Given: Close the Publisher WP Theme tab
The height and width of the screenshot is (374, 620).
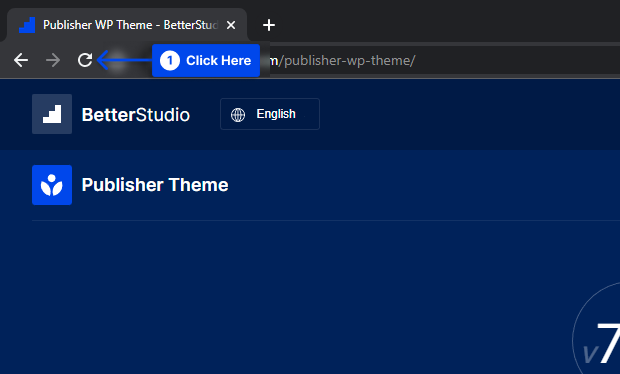Looking at the screenshot, I should pyautogui.click(x=231, y=25).
